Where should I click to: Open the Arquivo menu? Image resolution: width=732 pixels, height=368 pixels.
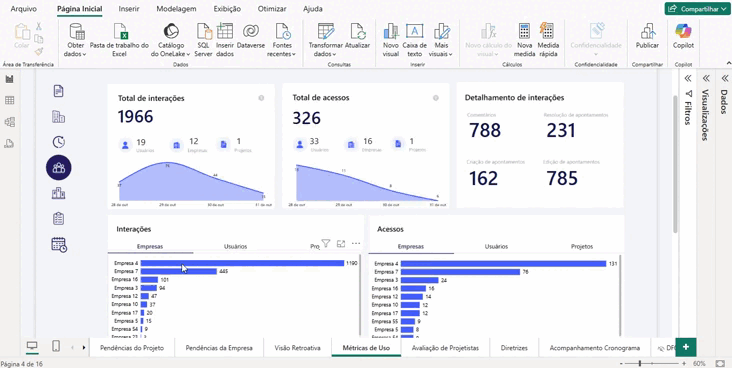click(23, 9)
